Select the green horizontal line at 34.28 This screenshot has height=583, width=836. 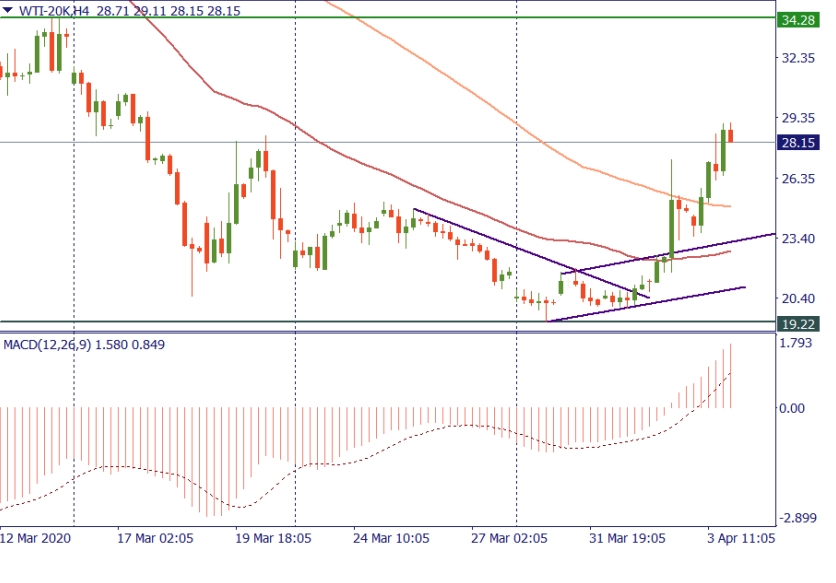pos(400,17)
